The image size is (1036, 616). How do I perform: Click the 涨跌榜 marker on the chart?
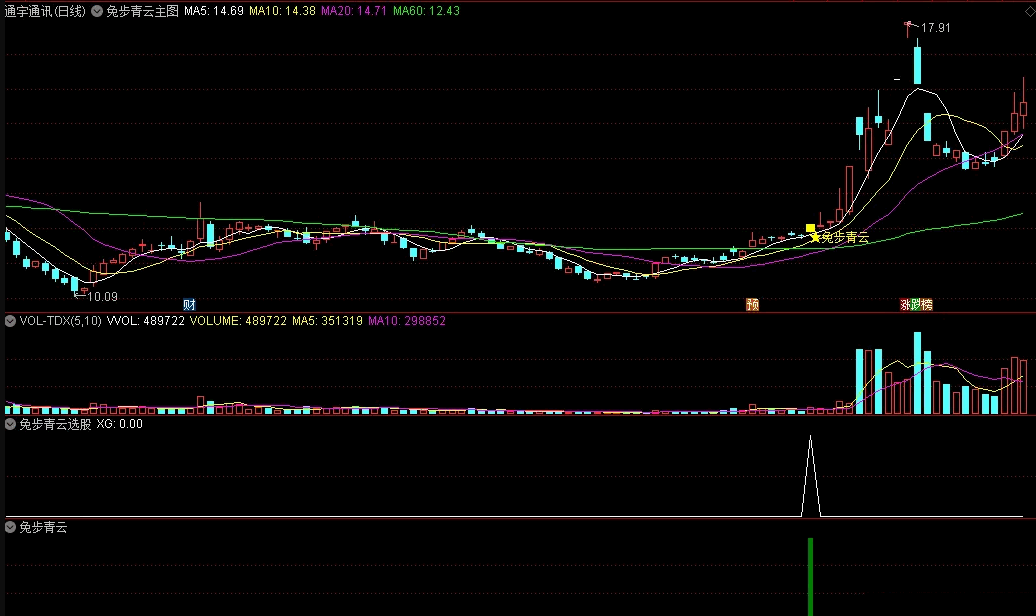coord(916,305)
